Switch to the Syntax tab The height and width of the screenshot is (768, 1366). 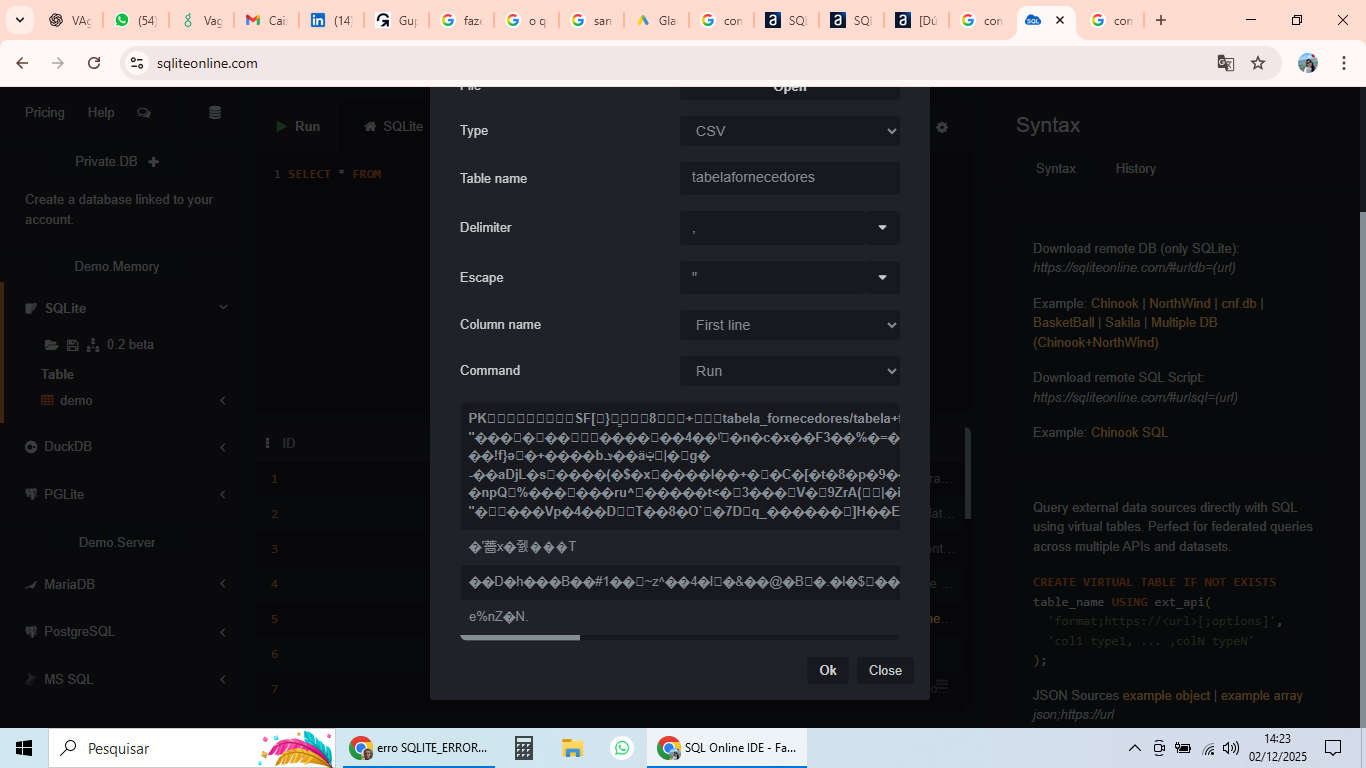coord(1056,168)
